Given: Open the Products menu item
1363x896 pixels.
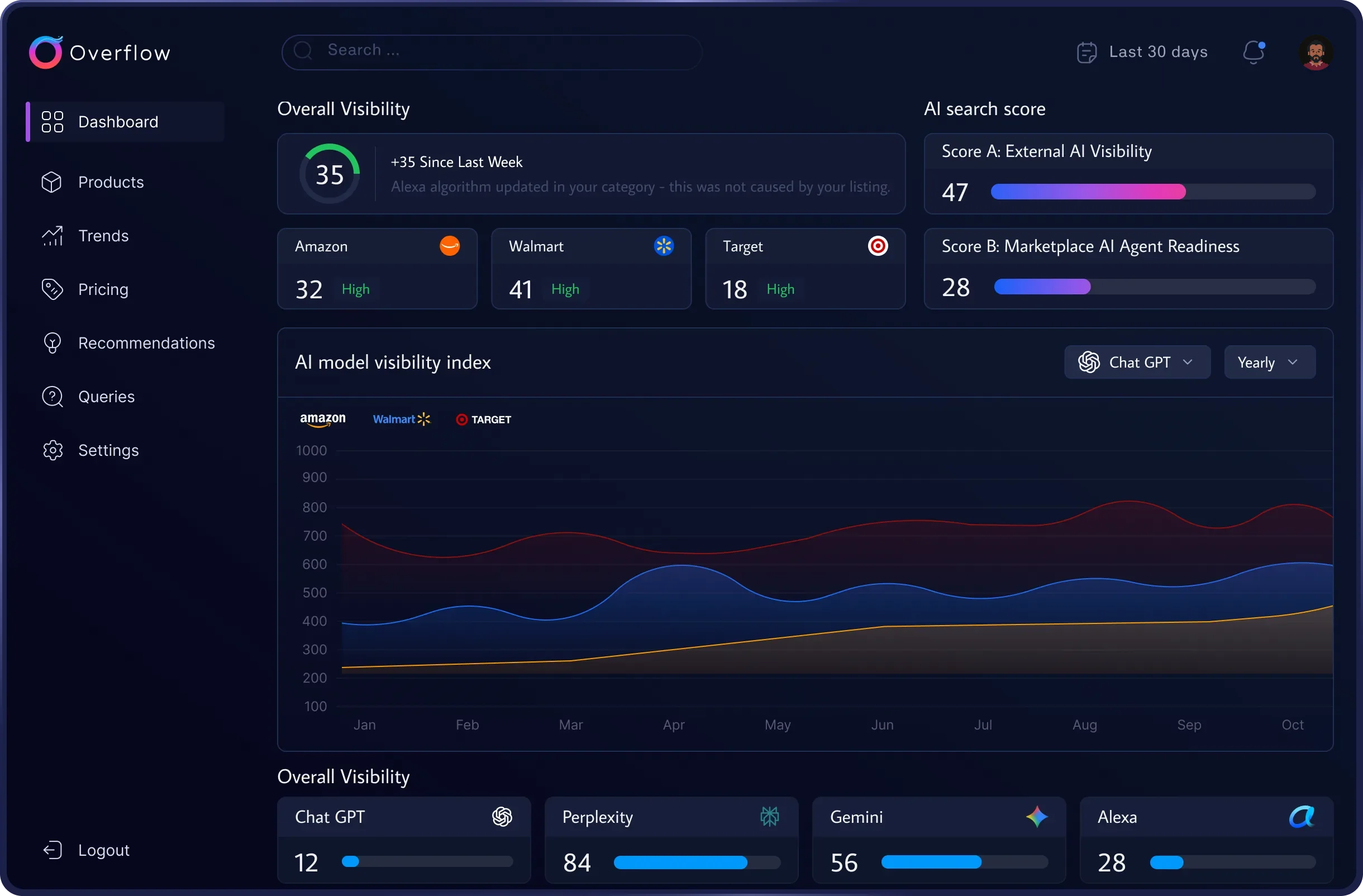Looking at the screenshot, I should click(111, 182).
